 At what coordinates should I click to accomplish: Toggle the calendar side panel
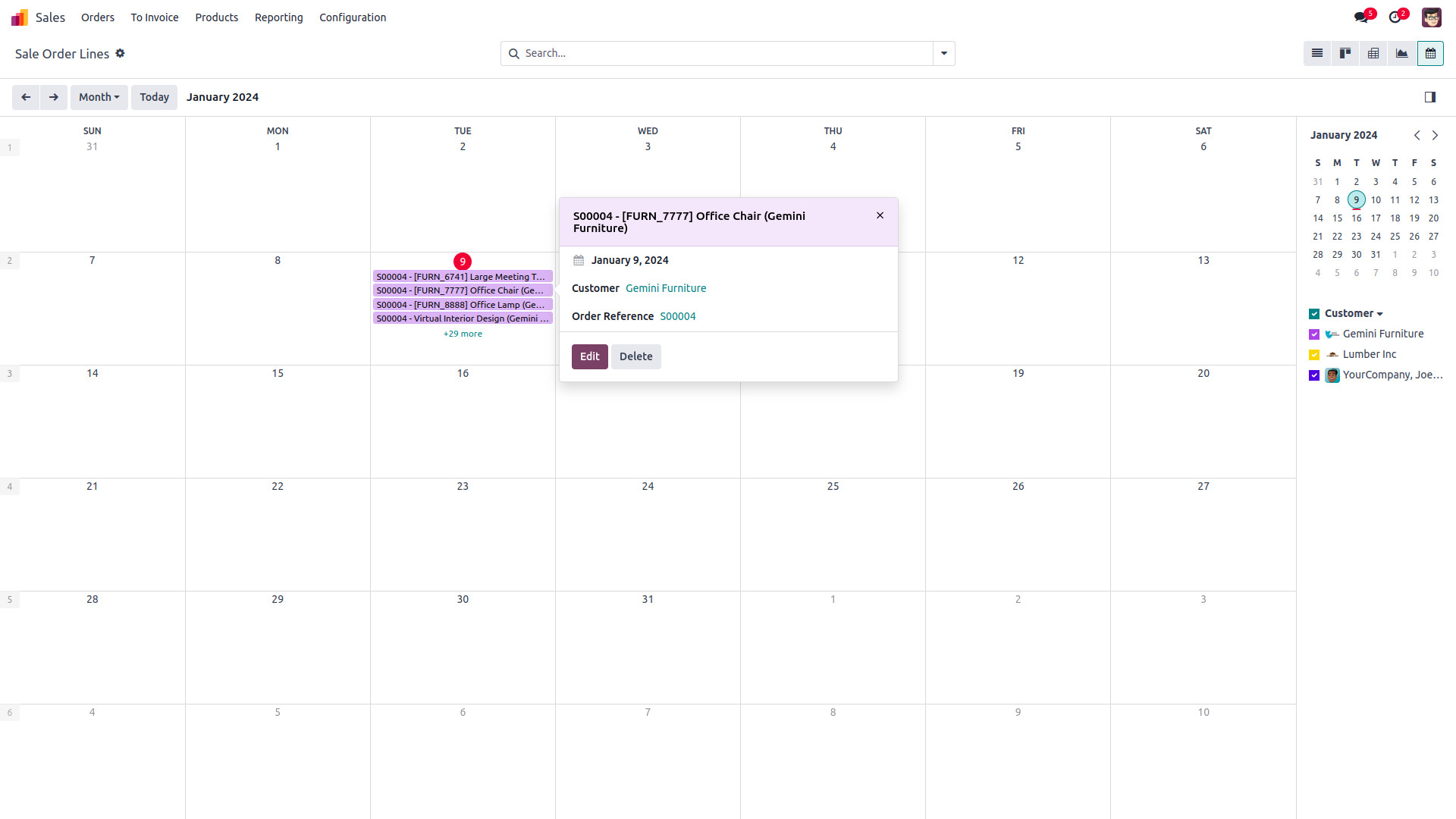point(1429,97)
